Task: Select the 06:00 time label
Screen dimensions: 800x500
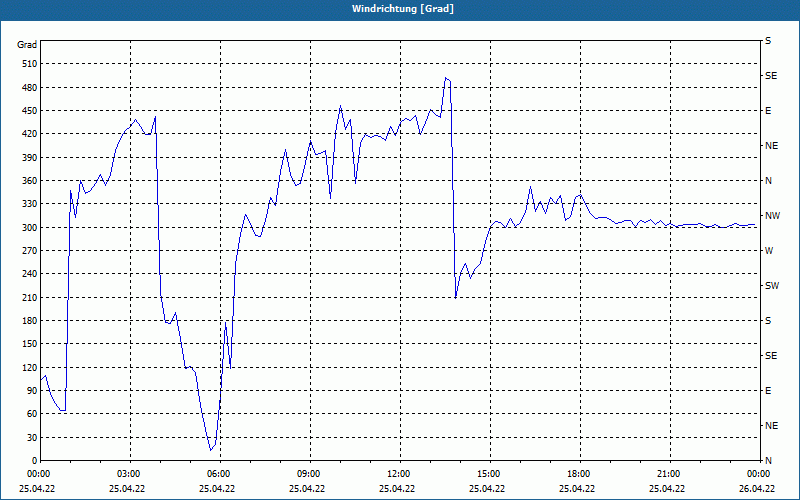Action: [220, 474]
